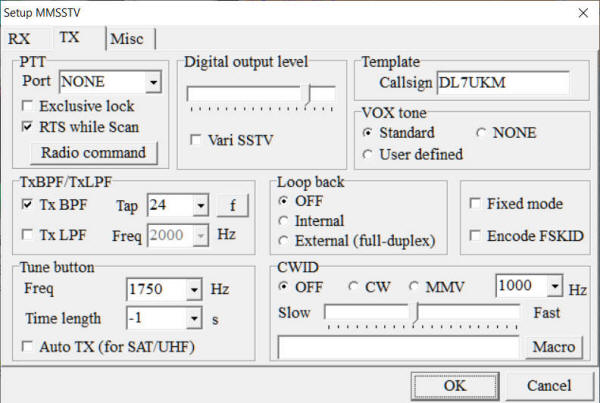Click the Macro button
Image resolution: width=600 pixels, height=403 pixels.
click(551, 347)
